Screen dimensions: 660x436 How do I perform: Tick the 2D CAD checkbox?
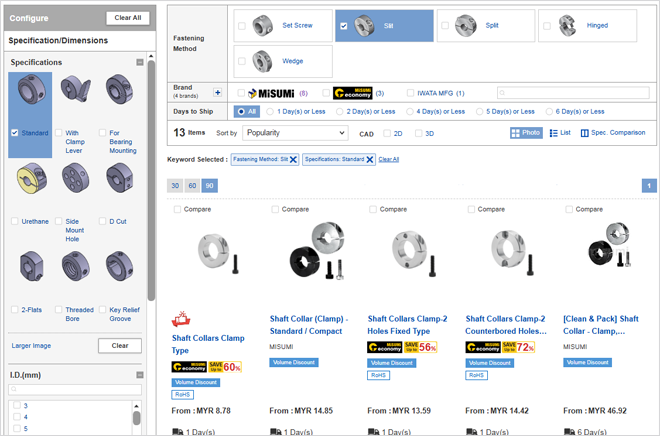click(388, 132)
